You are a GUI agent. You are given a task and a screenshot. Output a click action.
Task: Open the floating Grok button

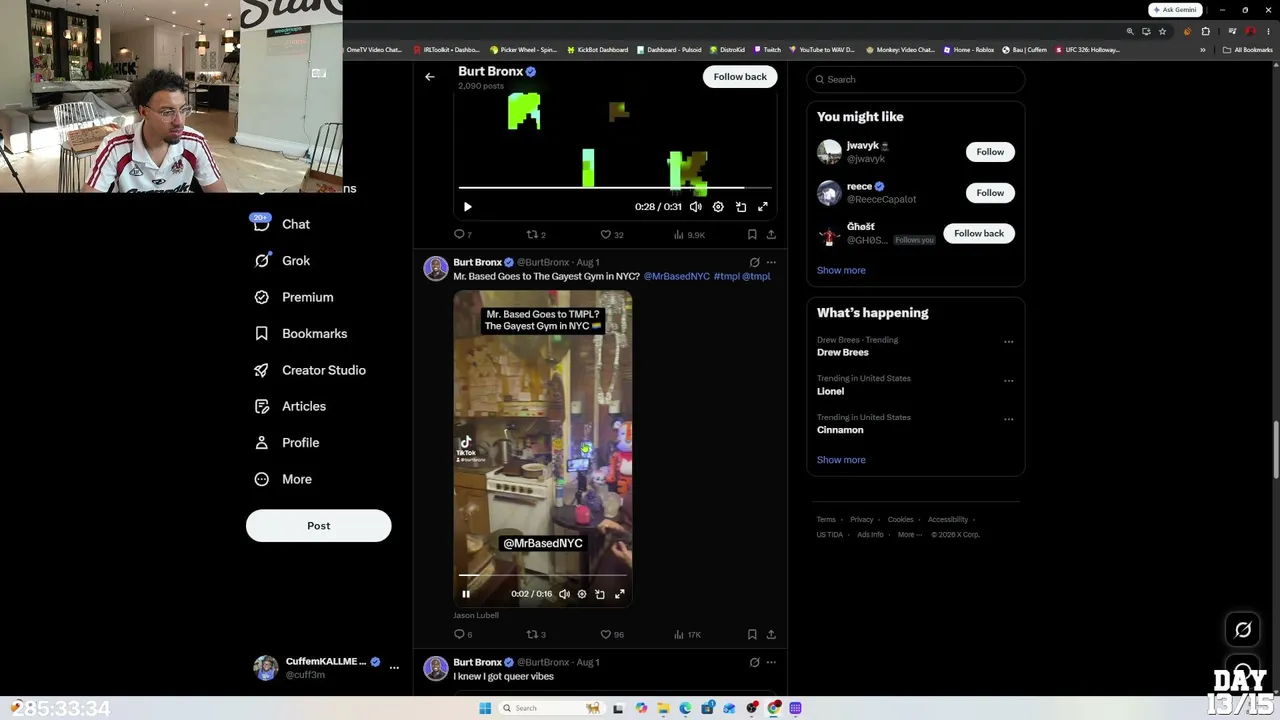coord(1243,629)
